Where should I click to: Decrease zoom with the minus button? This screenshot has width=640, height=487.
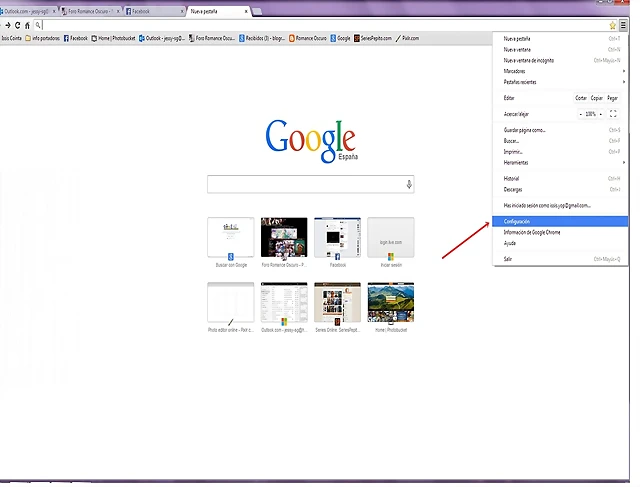coord(580,114)
